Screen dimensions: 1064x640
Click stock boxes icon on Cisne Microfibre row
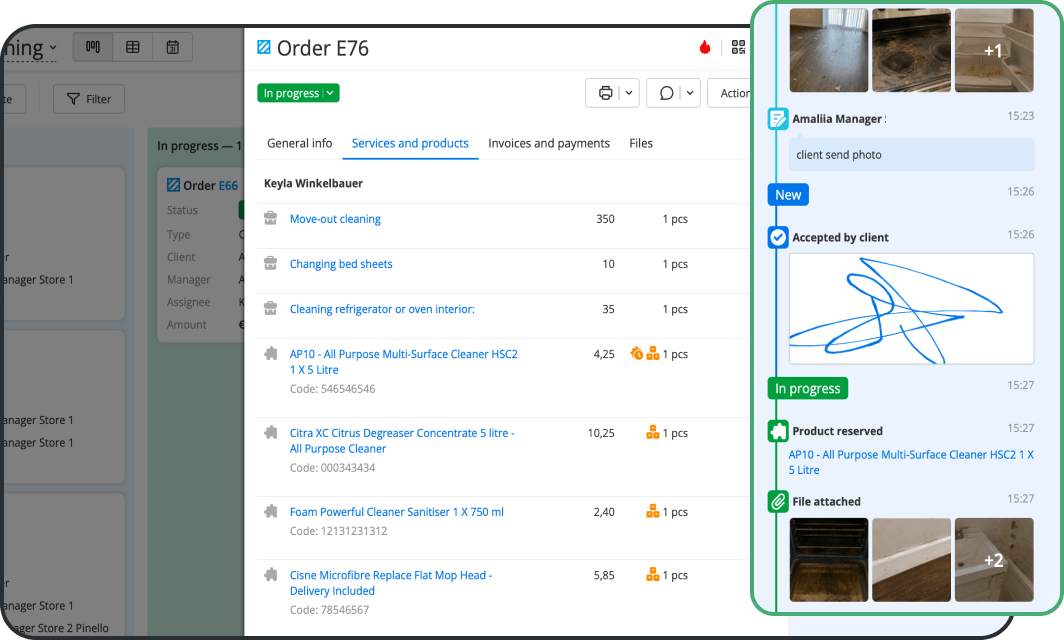tap(653, 574)
